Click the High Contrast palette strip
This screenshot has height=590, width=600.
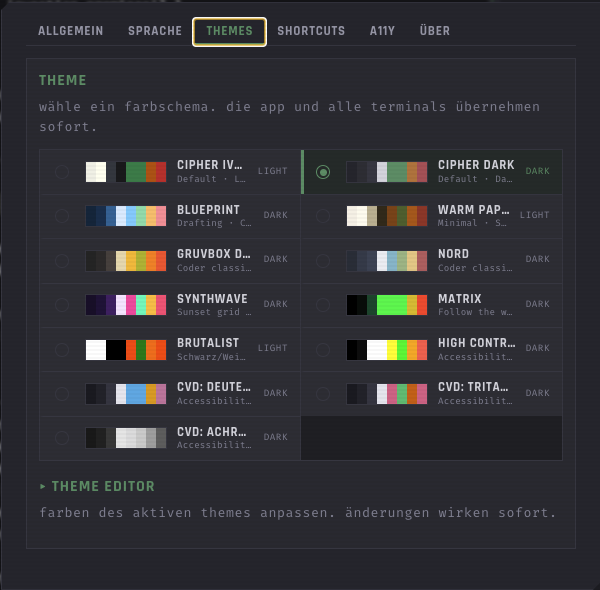pos(387,349)
